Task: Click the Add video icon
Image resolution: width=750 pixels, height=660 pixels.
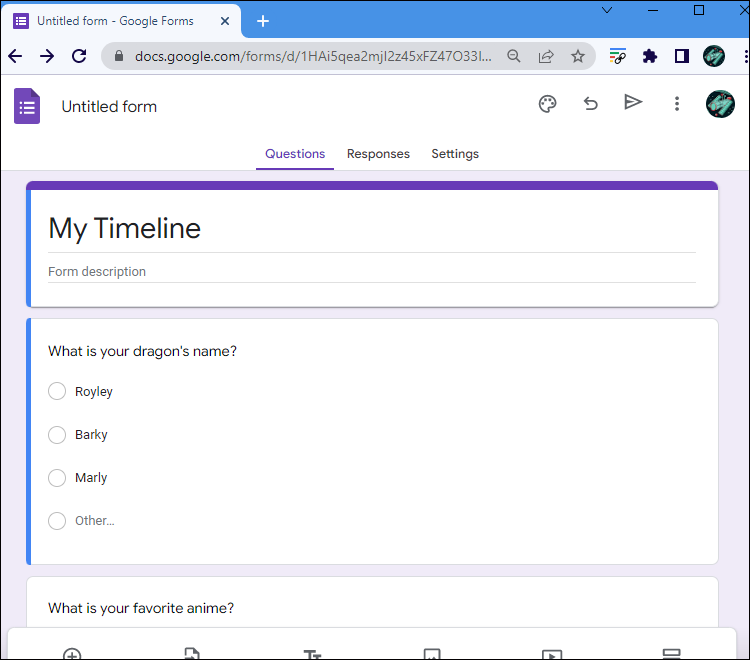Action: [x=551, y=654]
